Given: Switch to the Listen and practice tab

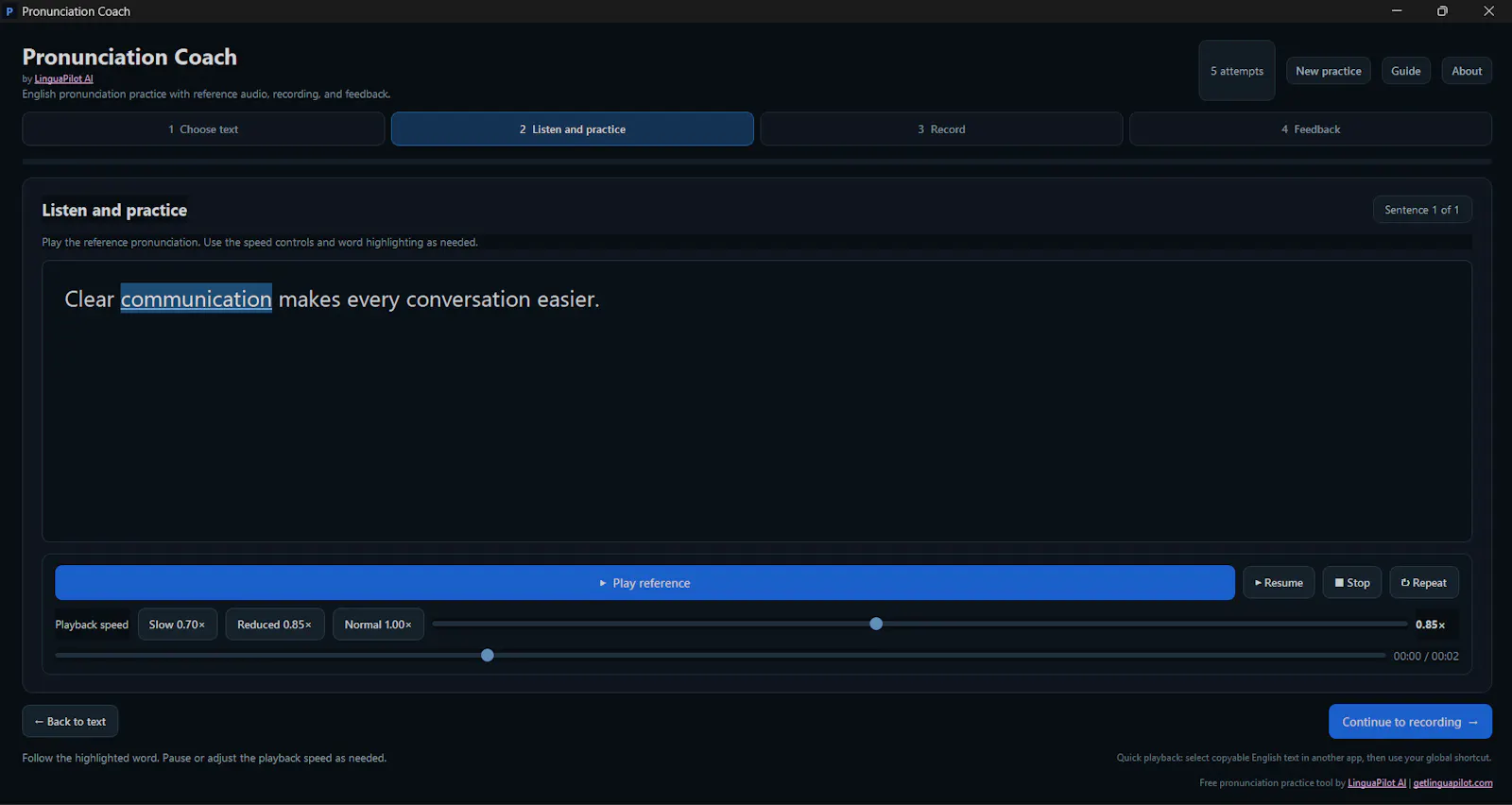Looking at the screenshot, I should pyautogui.click(x=573, y=129).
